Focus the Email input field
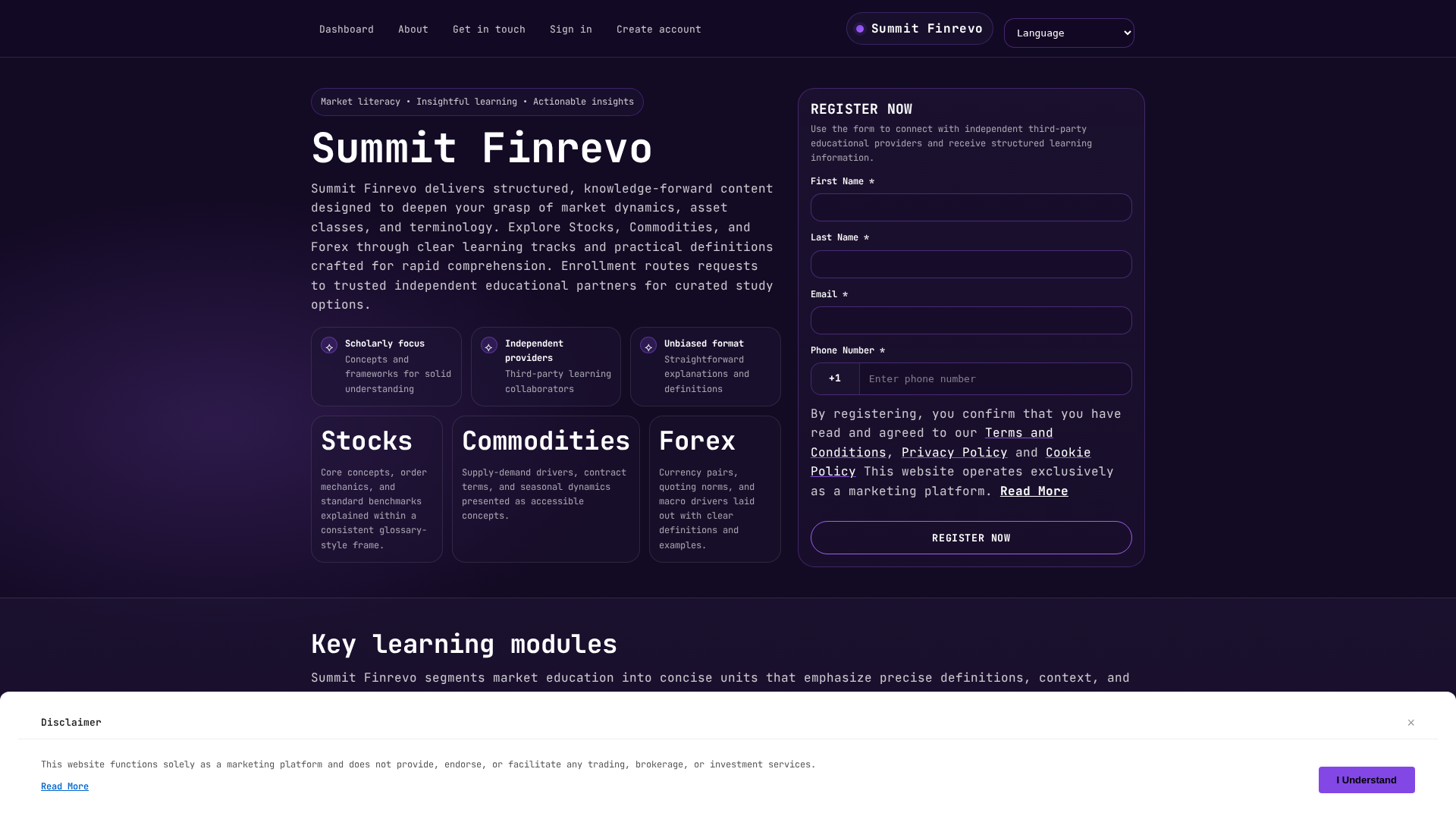This screenshot has height=819, width=1456. click(x=971, y=321)
